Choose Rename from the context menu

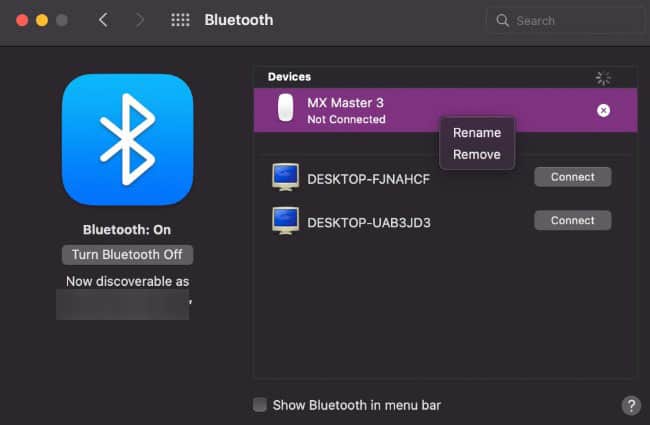tap(477, 133)
